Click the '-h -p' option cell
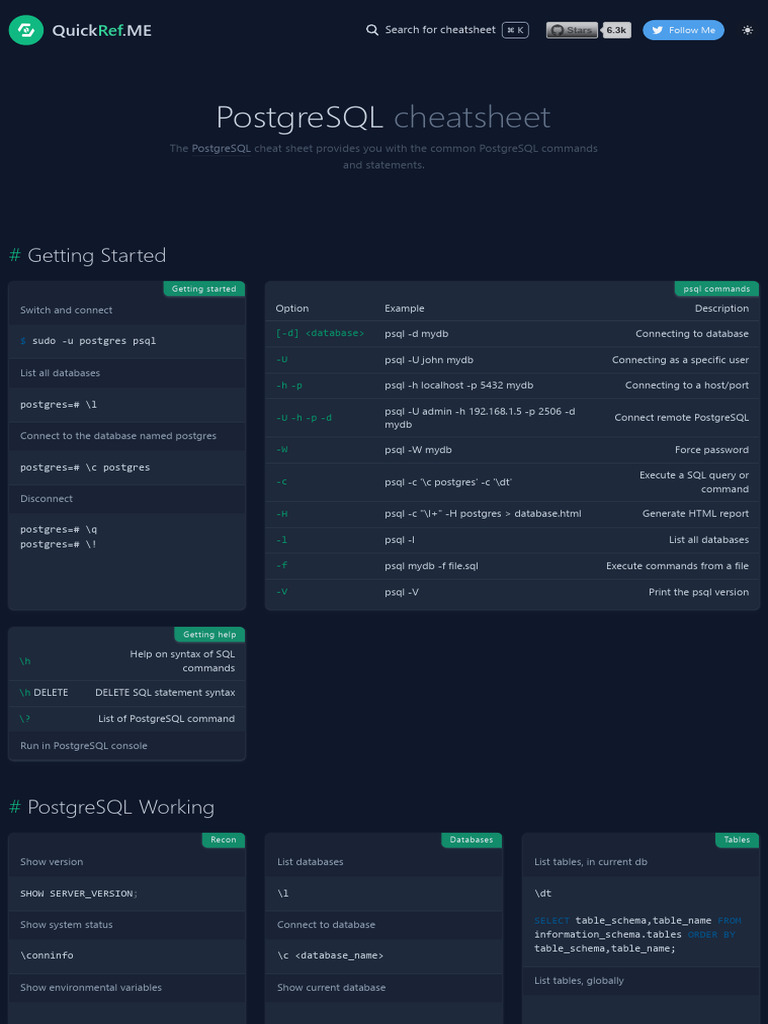The height and width of the screenshot is (1024, 768). [289, 385]
